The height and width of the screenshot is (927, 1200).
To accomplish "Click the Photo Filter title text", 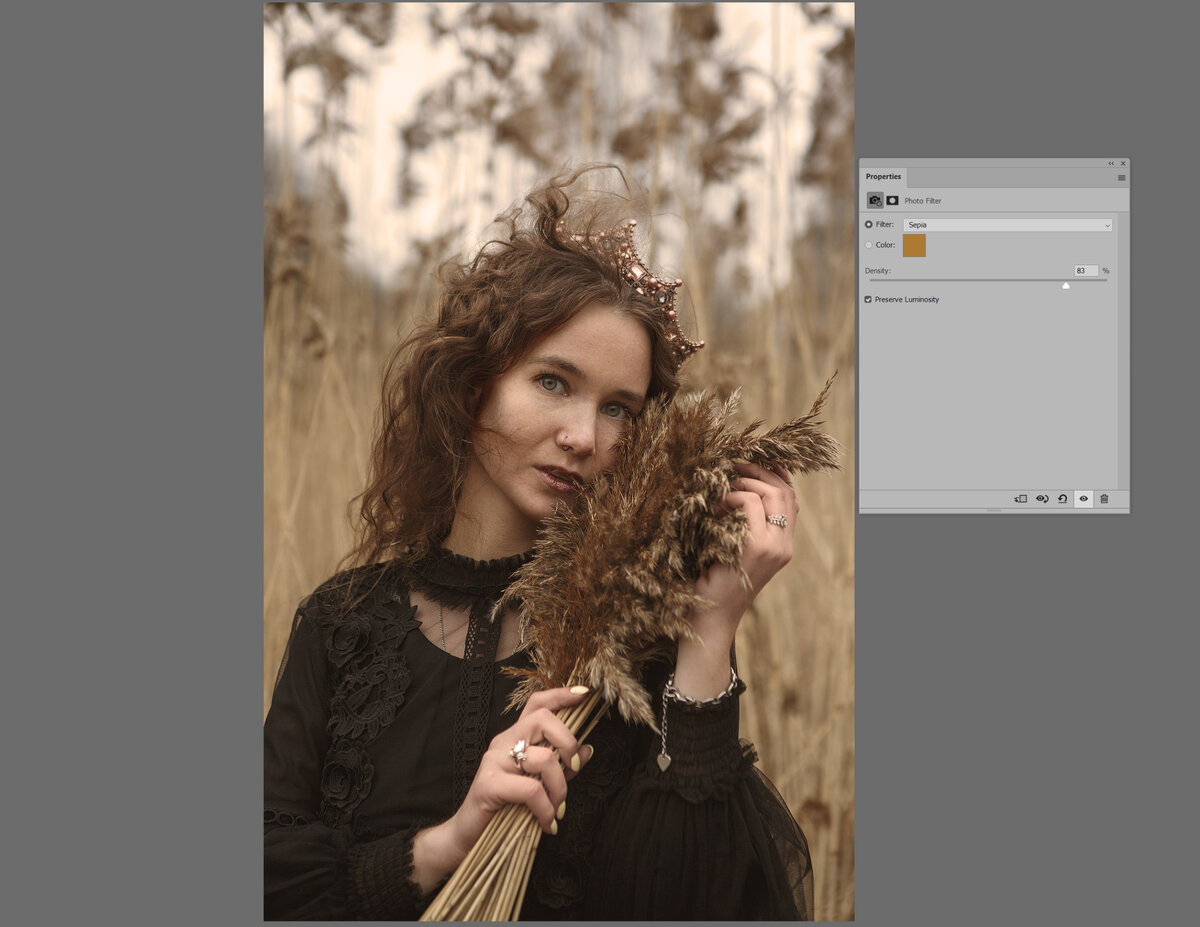I will (x=922, y=201).
